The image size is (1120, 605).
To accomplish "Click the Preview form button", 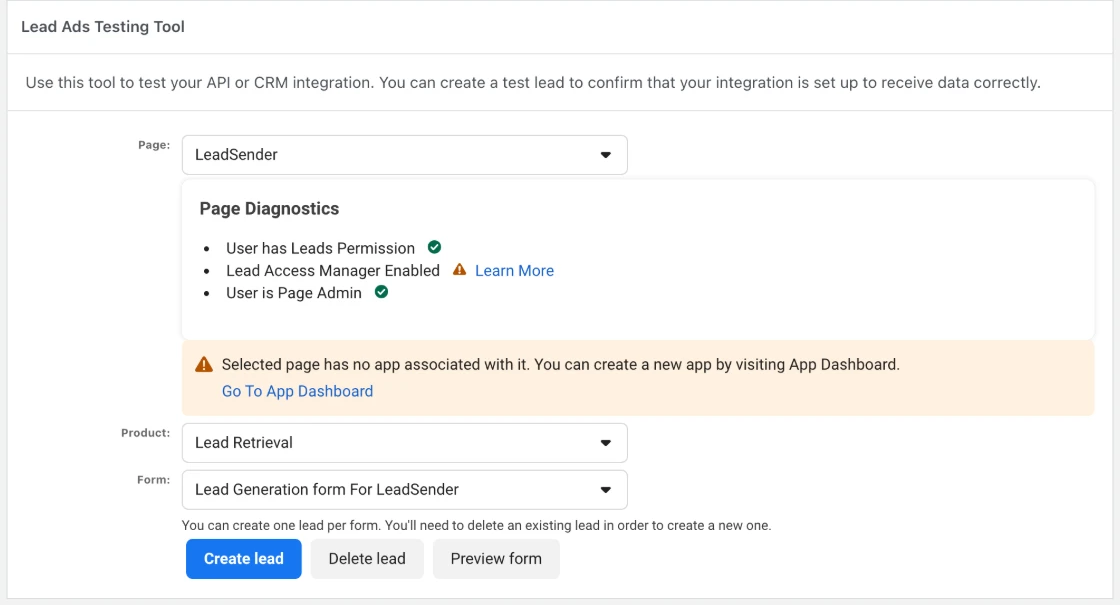I will pos(496,559).
